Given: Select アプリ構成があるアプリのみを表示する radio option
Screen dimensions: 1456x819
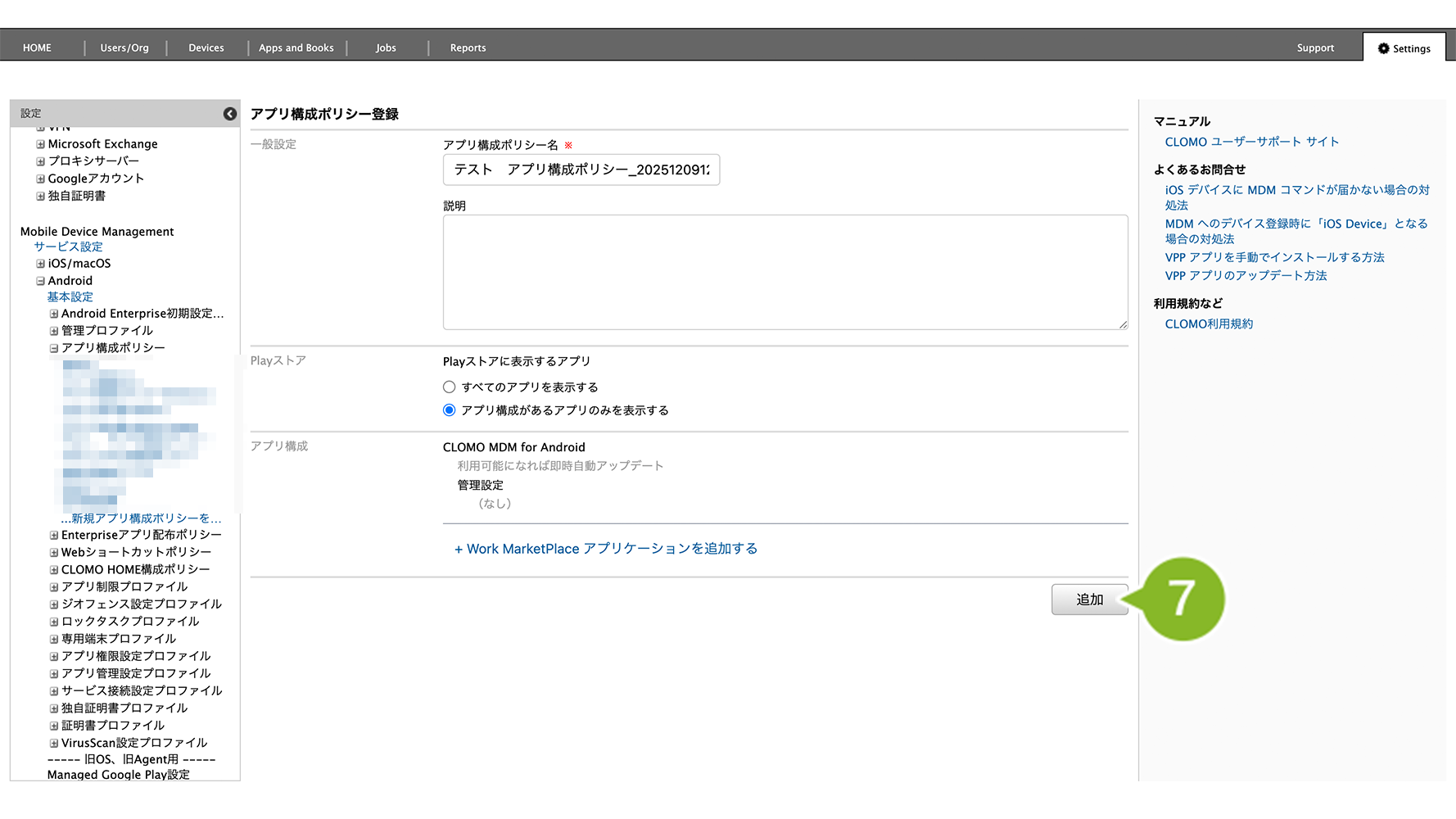Looking at the screenshot, I should click(x=449, y=410).
